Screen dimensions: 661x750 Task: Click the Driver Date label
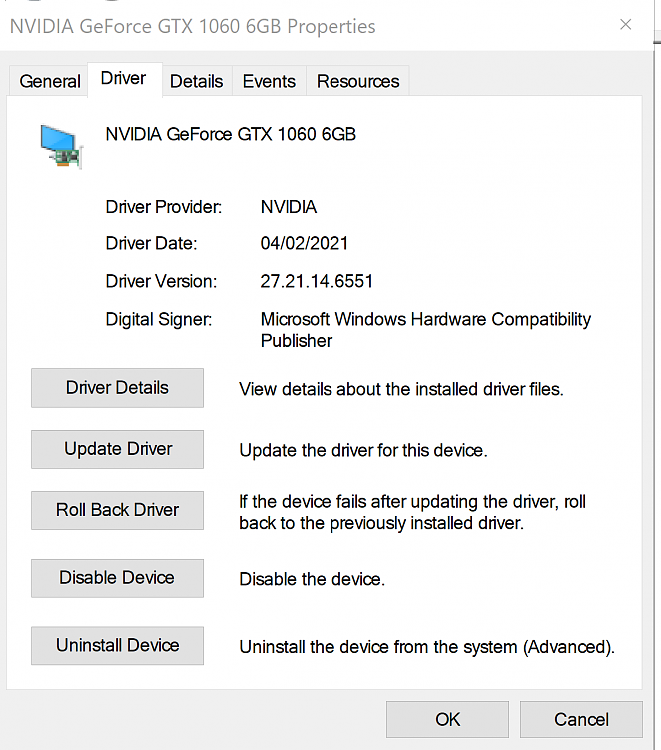[151, 243]
